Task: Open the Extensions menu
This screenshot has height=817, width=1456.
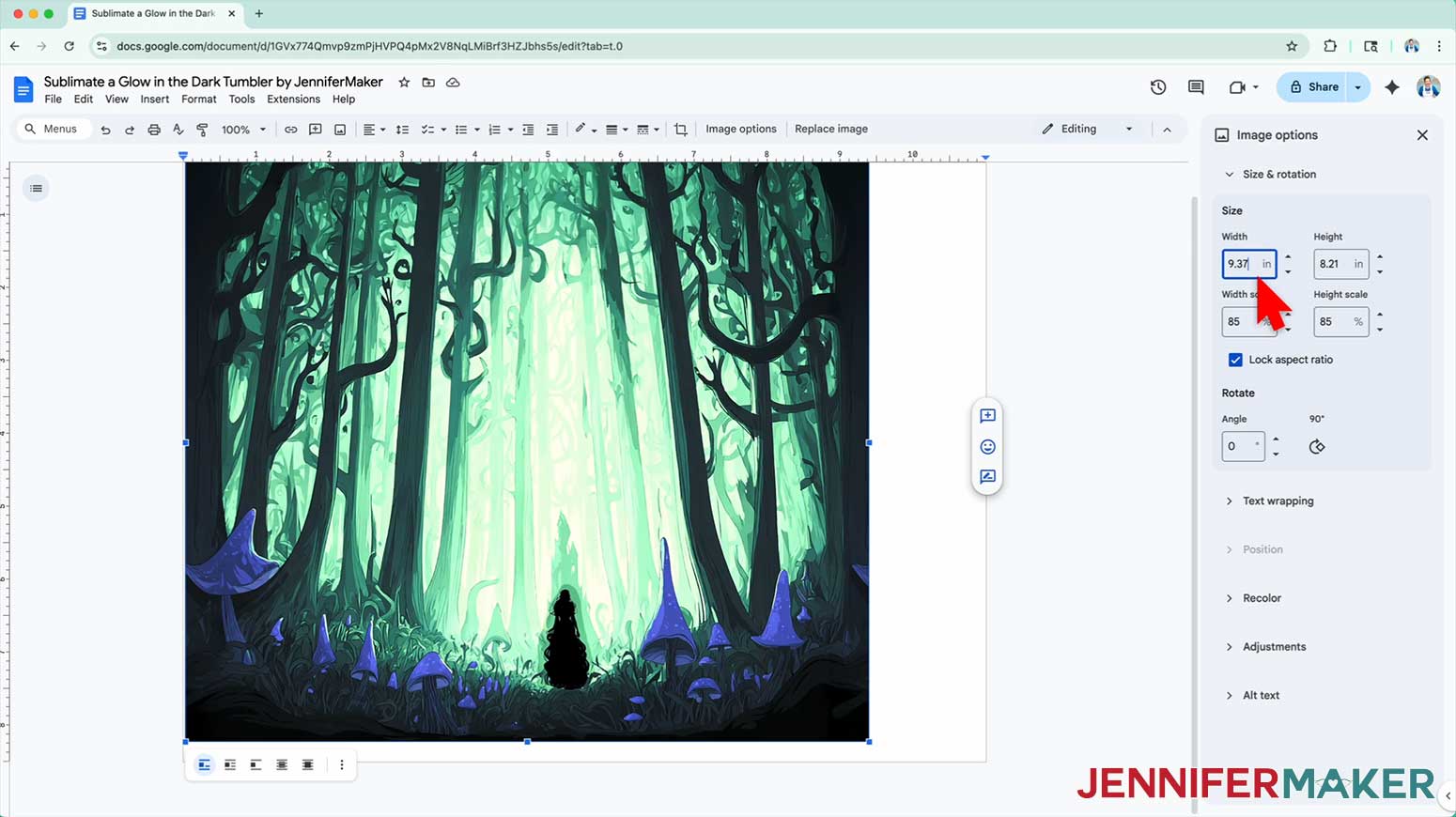Action: point(293,100)
